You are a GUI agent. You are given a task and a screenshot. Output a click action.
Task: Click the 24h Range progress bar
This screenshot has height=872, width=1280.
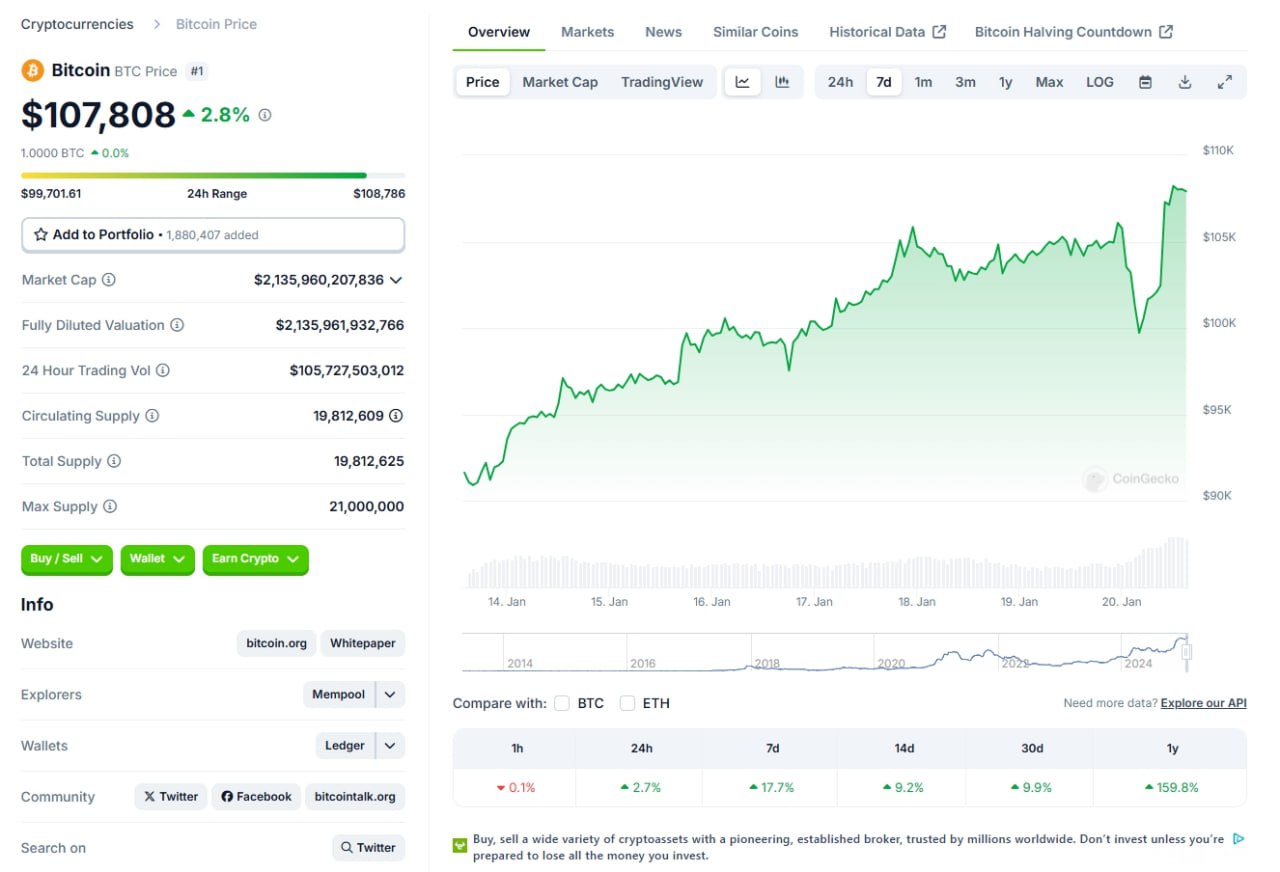point(213,175)
